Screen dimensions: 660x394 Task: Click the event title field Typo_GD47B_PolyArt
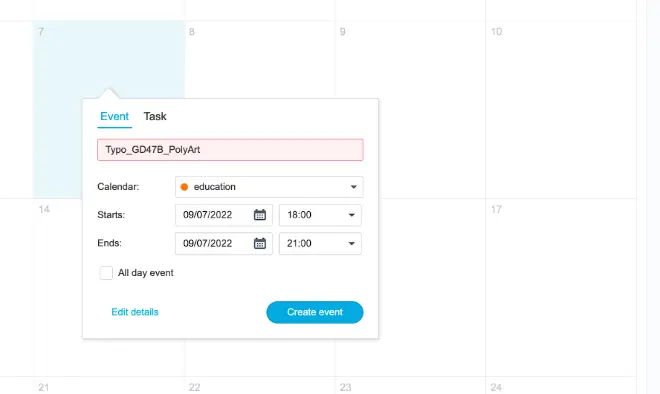(x=230, y=150)
